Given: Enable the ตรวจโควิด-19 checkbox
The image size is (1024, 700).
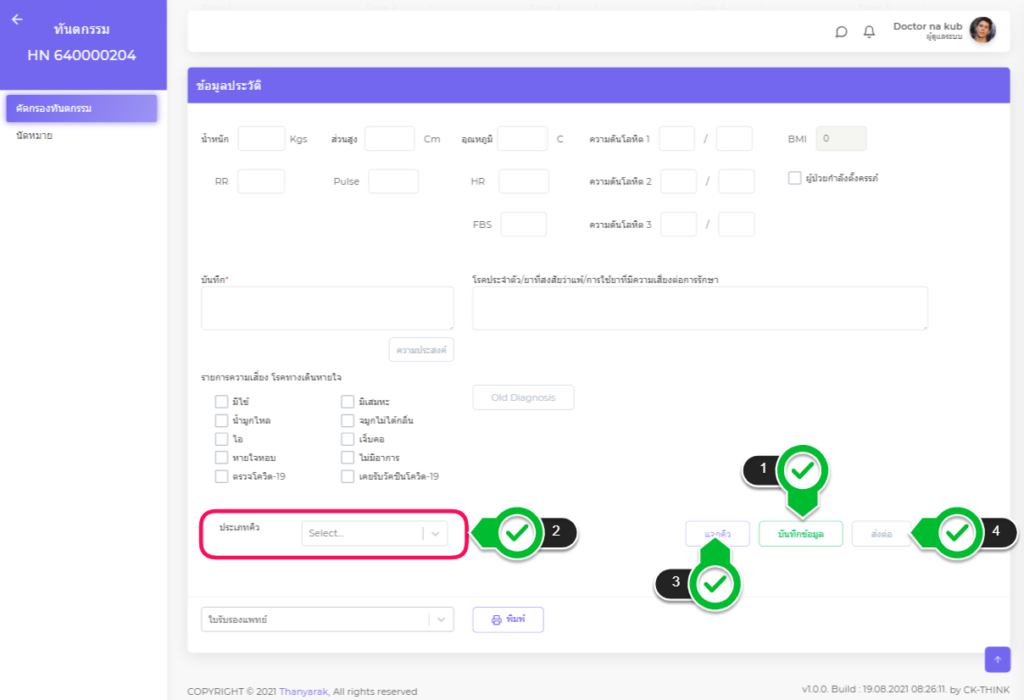Looking at the screenshot, I should (221, 477).
